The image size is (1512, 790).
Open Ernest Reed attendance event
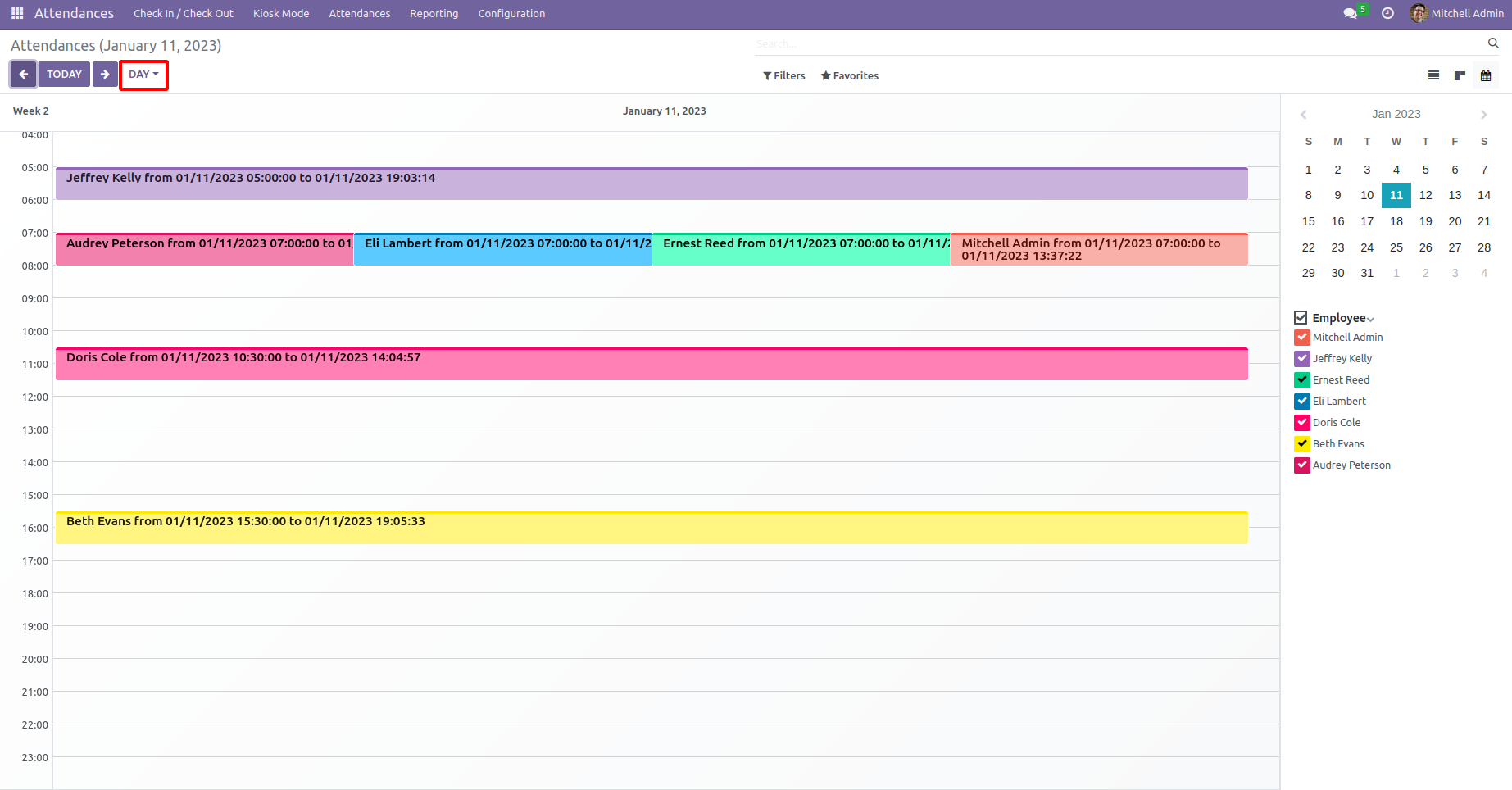point(801,249)
